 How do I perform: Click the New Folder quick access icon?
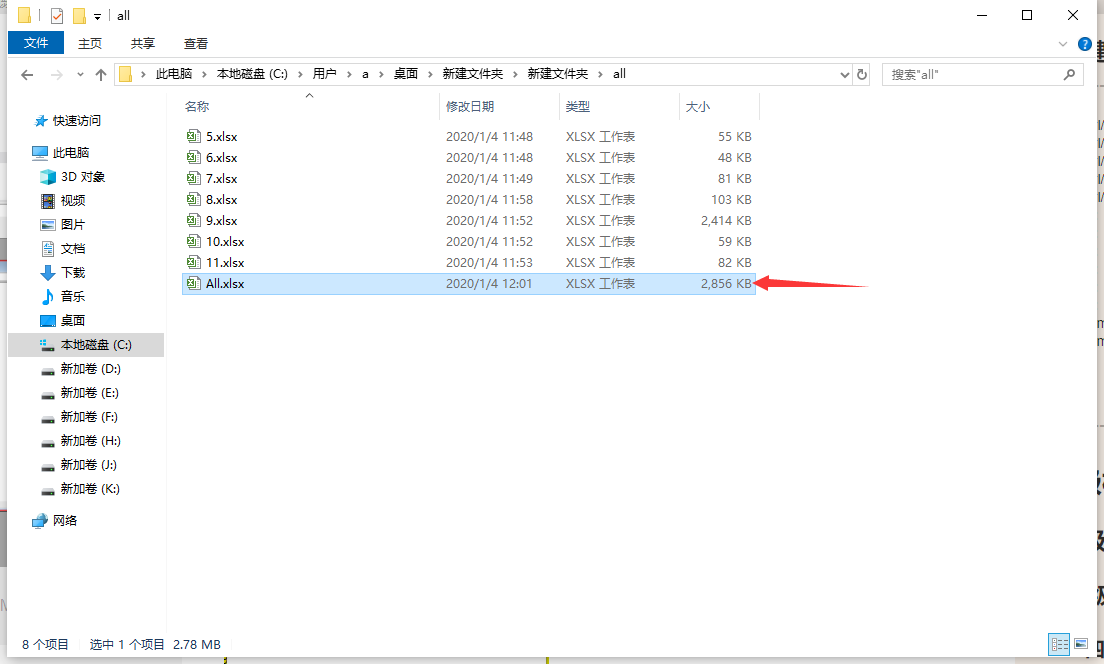[80, 15]
